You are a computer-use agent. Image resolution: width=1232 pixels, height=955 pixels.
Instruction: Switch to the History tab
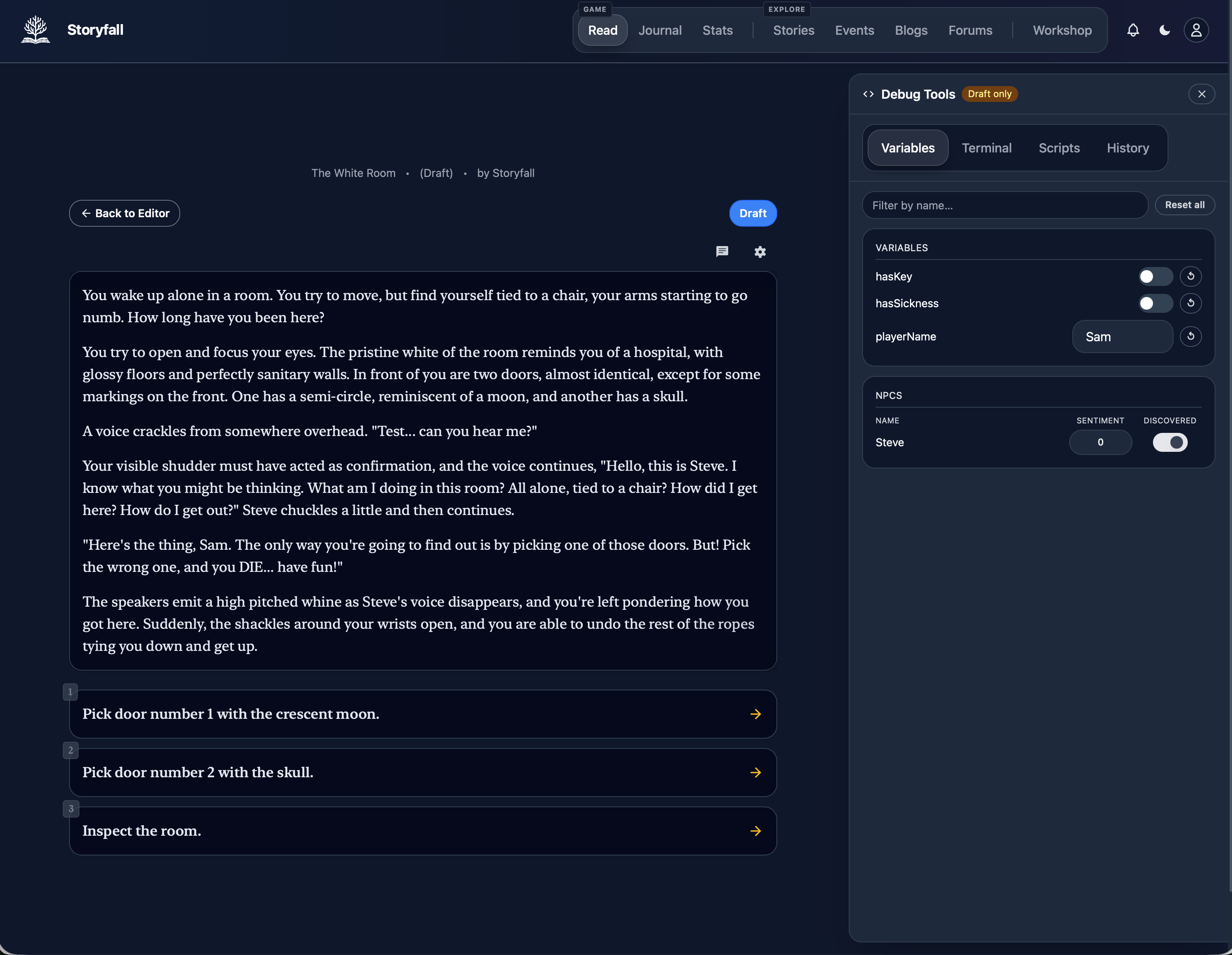point(1128,148)
